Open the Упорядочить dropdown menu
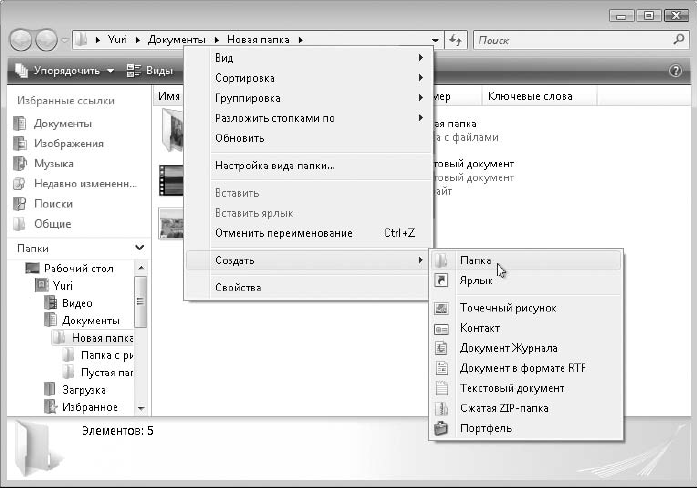This screenshot has width=697, height=488. pos(64,70)
